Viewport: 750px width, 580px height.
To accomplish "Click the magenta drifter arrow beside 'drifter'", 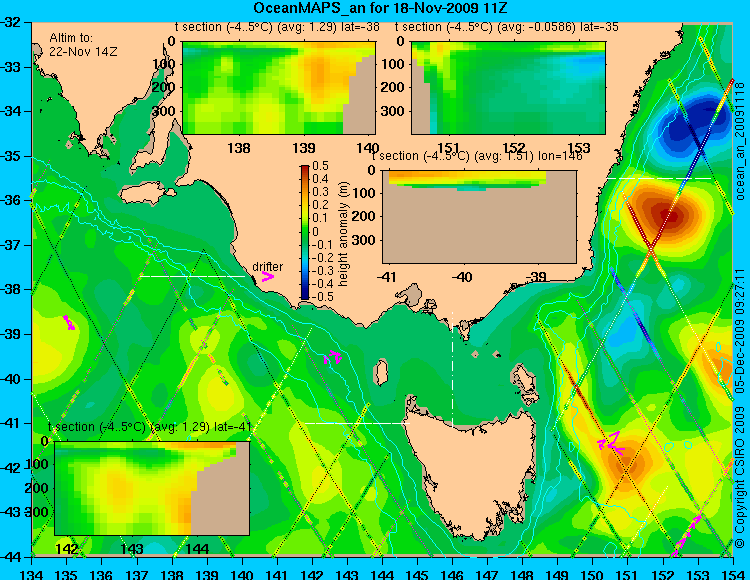I will tap(268, 276).
